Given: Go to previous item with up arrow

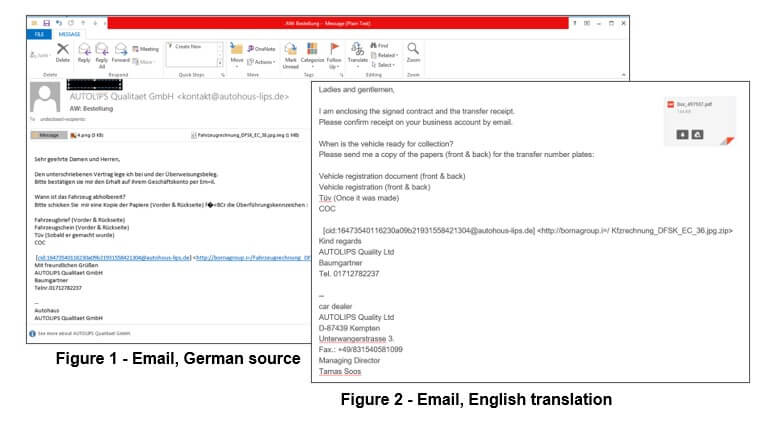Looking at the screenshot, I should pos(83,23).
